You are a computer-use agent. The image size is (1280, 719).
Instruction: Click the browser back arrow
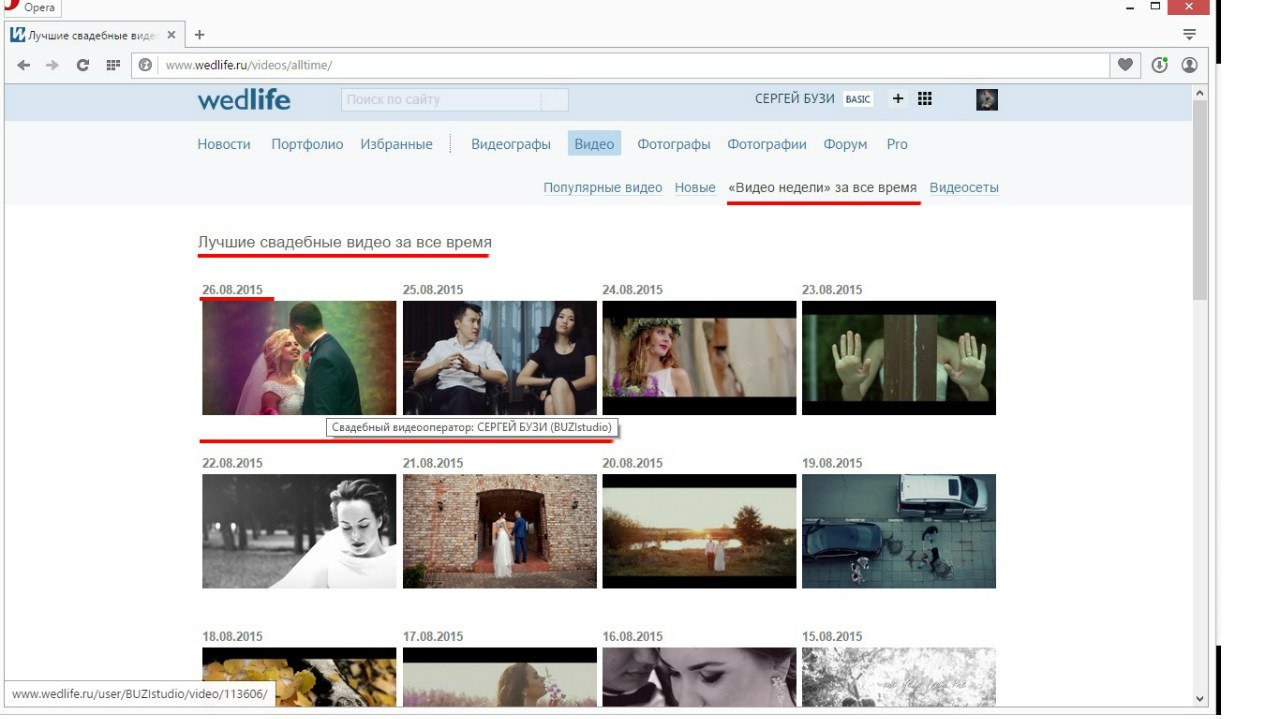tap(23, 65)
